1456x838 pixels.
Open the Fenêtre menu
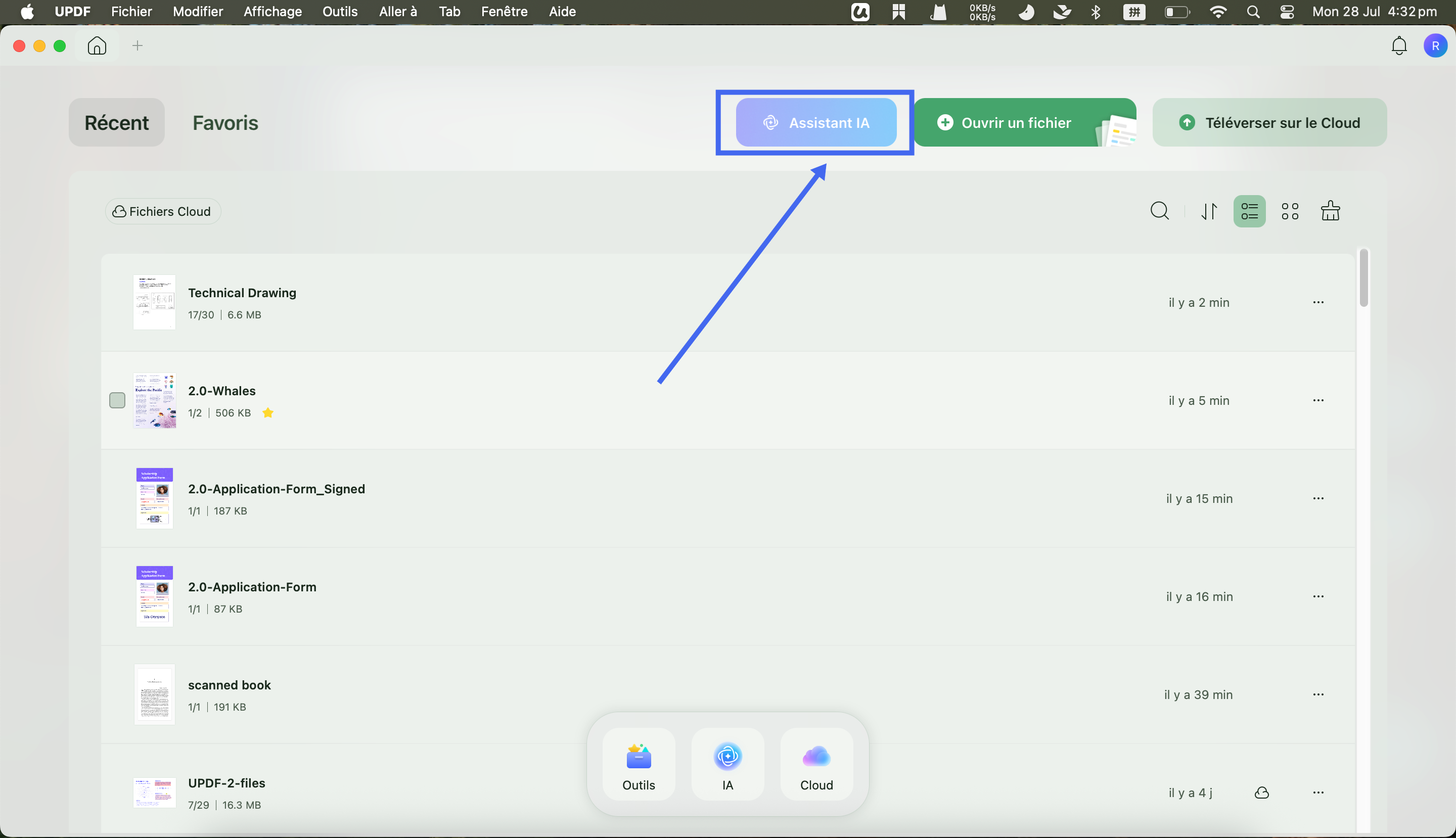click(504, 12)
